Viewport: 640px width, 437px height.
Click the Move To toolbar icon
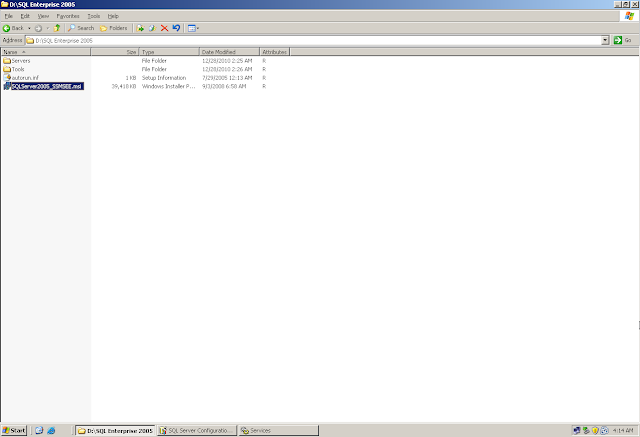(x=140, y=28)
